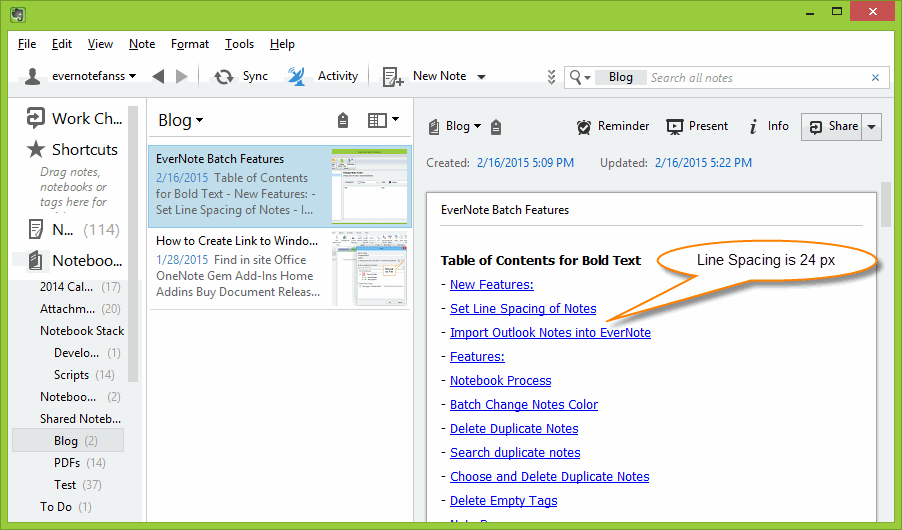The height and width of the screenshot is (530, 902).
Task: Click the Share button
Action: click(832, 127)
